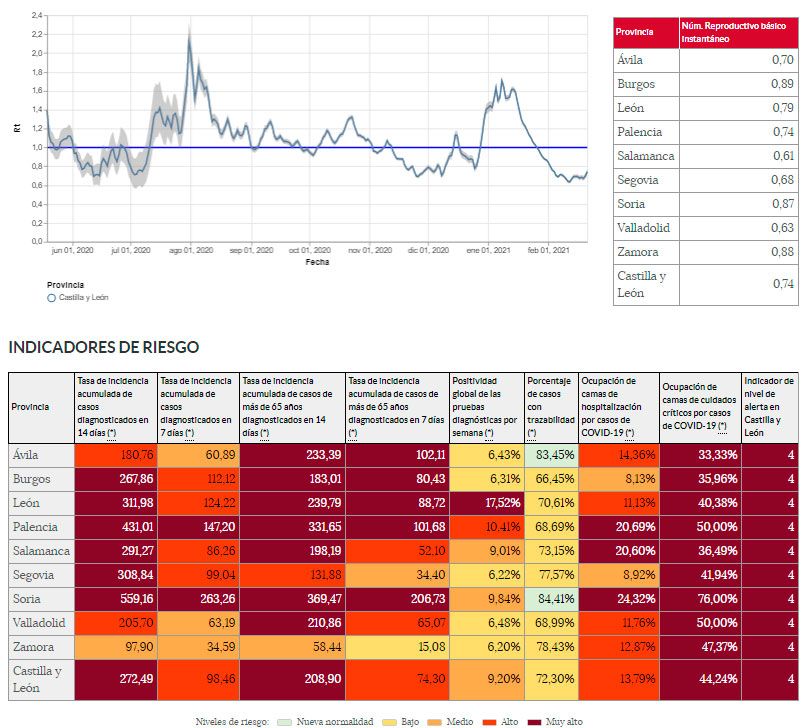Click Soria's 76,00% critical care occupancy cell
Viewport: 809px width, 728px height.
[699, 599]
